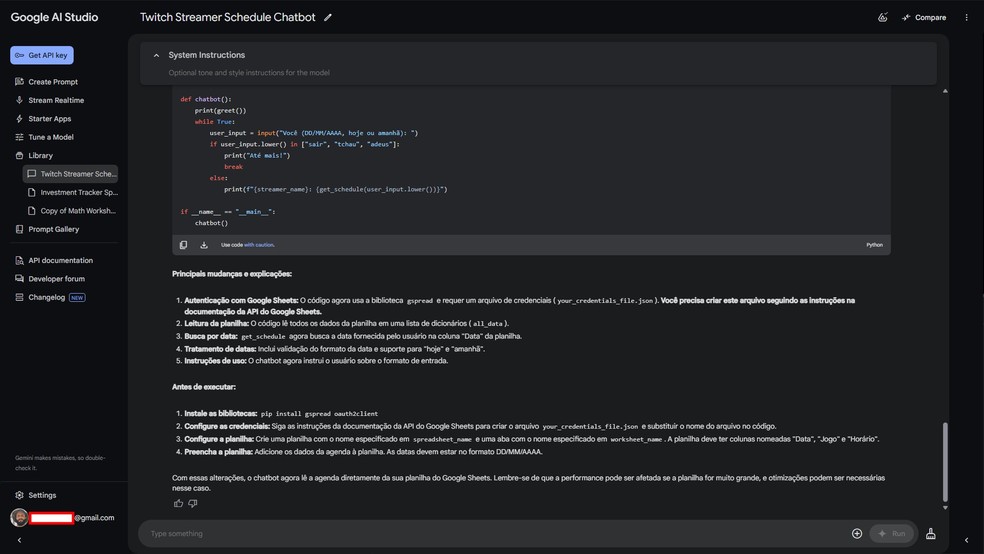984x554 pixels.
Task: Click the Run button
Action: point(891,533)
